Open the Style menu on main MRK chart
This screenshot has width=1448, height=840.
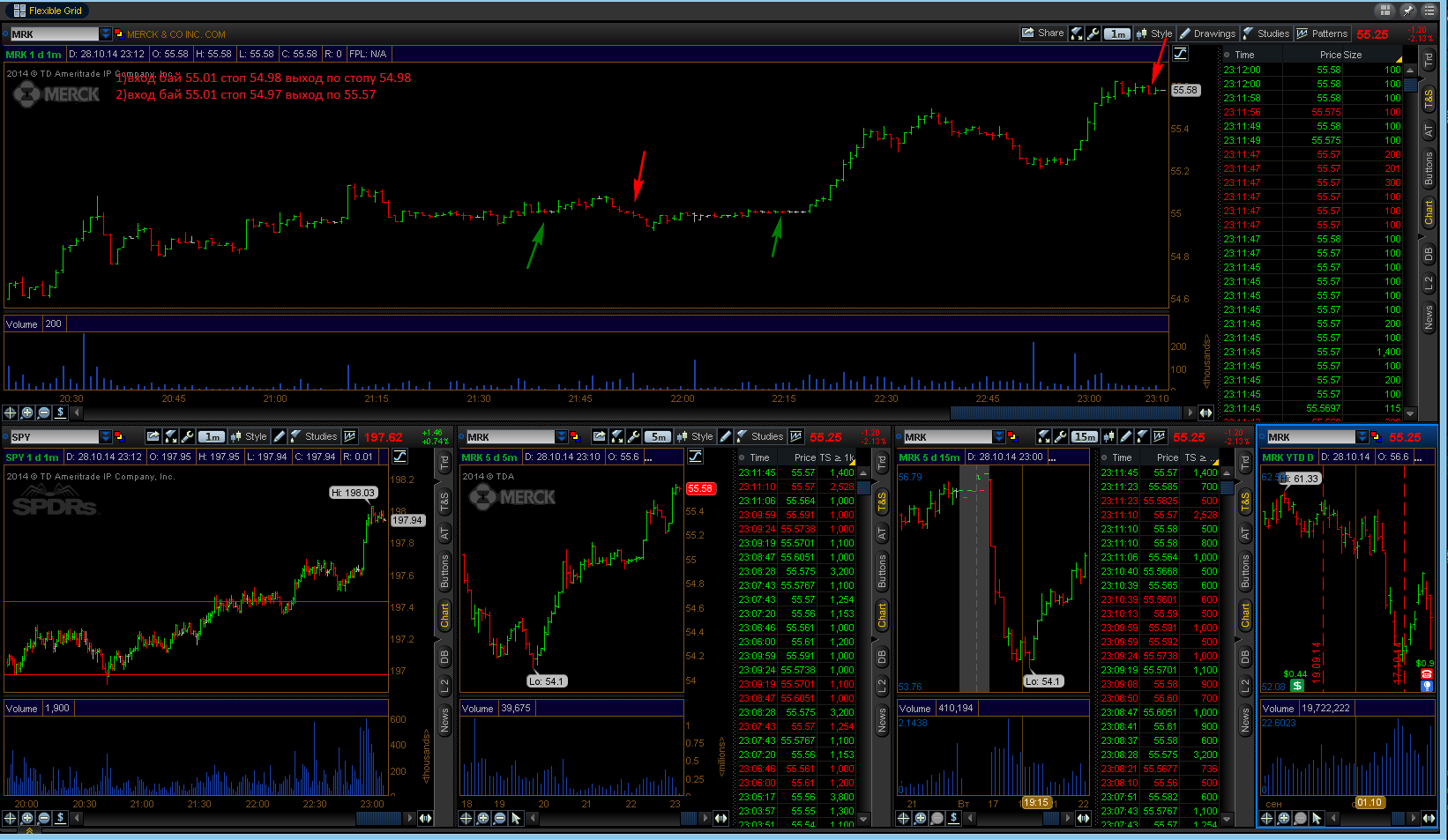pyautogui.click(x=1153, y=33)
